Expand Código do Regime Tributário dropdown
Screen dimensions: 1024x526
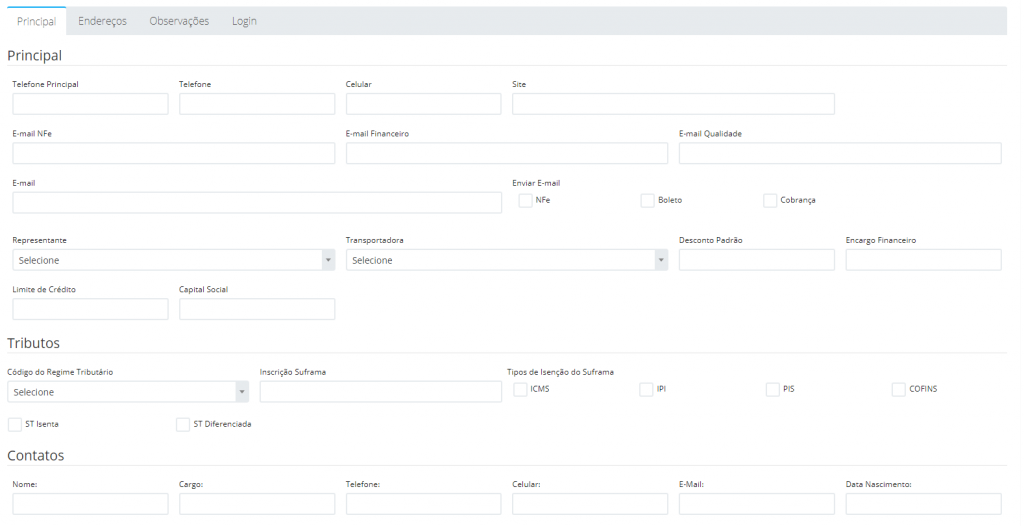(x=128, y=392)
